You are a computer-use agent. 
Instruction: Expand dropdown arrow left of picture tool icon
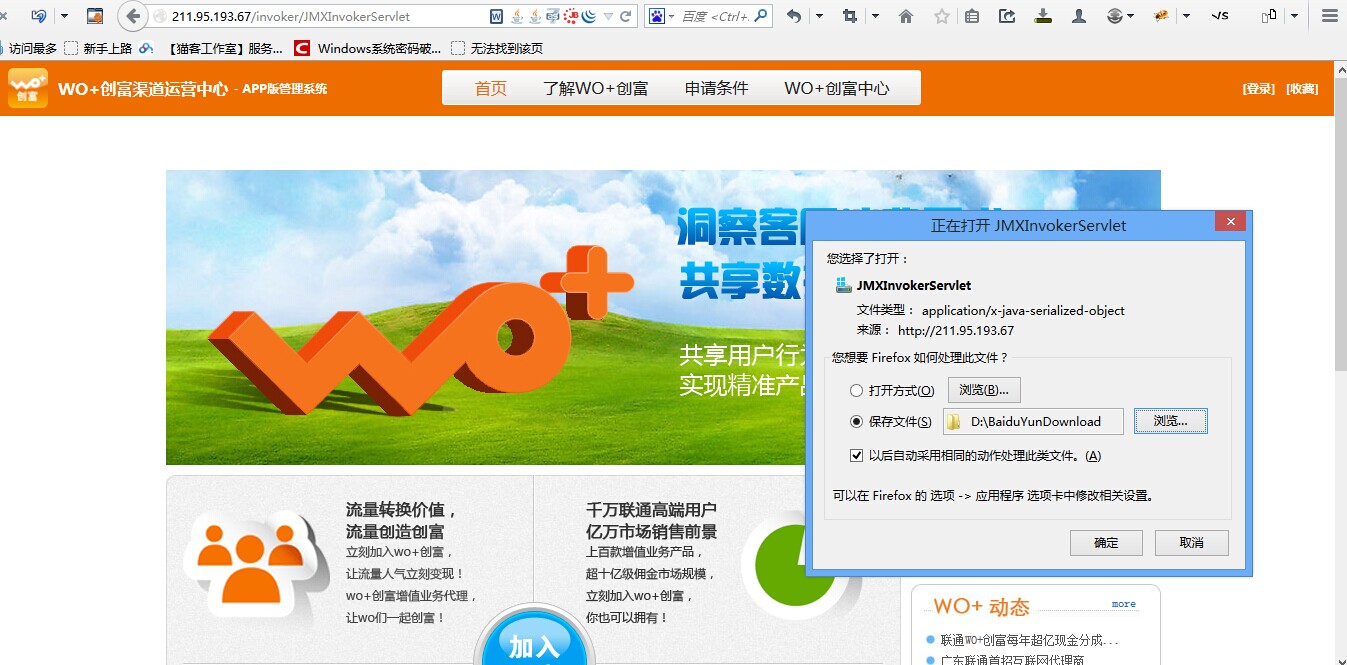pyautogui.click(x=65, y=16)
